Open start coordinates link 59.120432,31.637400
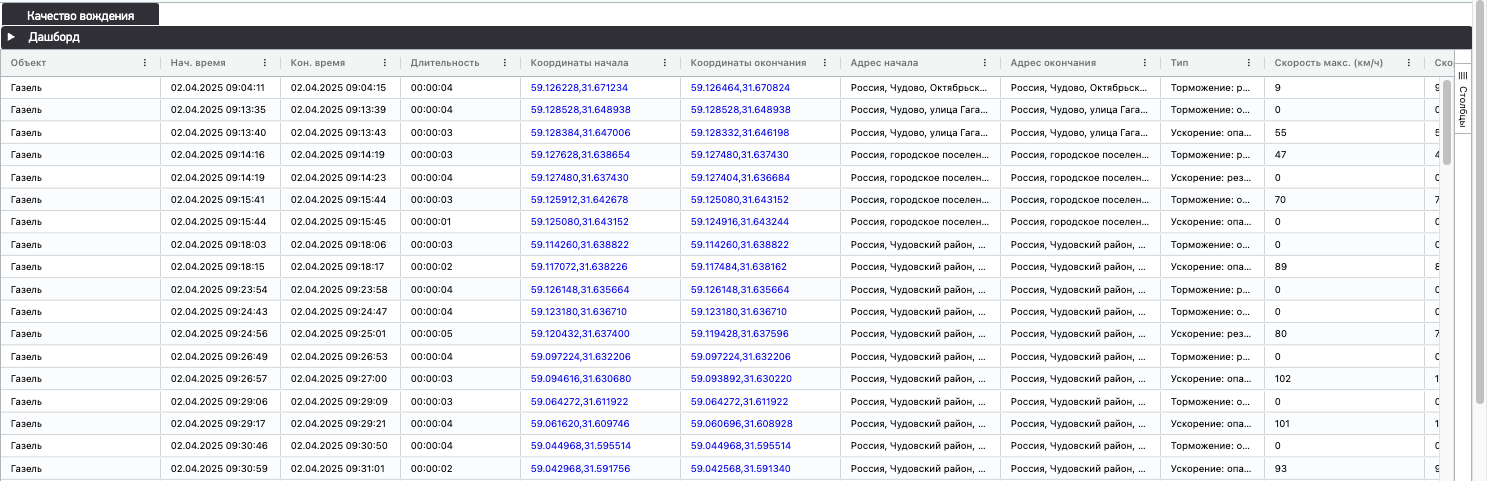This screenshot has width=1487, height=481. [580, 332]
